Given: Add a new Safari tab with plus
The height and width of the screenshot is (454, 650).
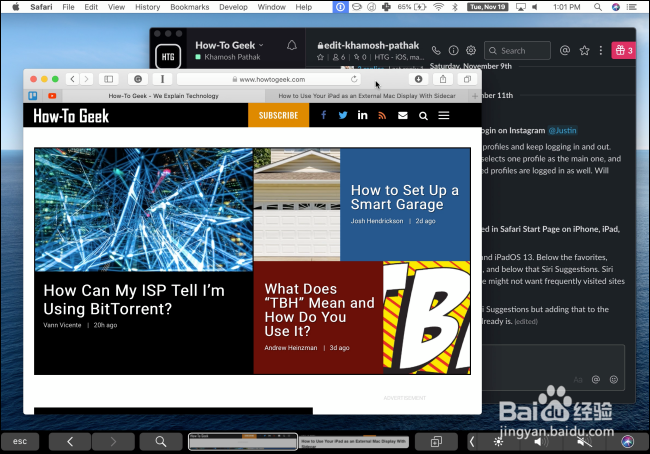Looking at the screenshot, I should point(475,96).
